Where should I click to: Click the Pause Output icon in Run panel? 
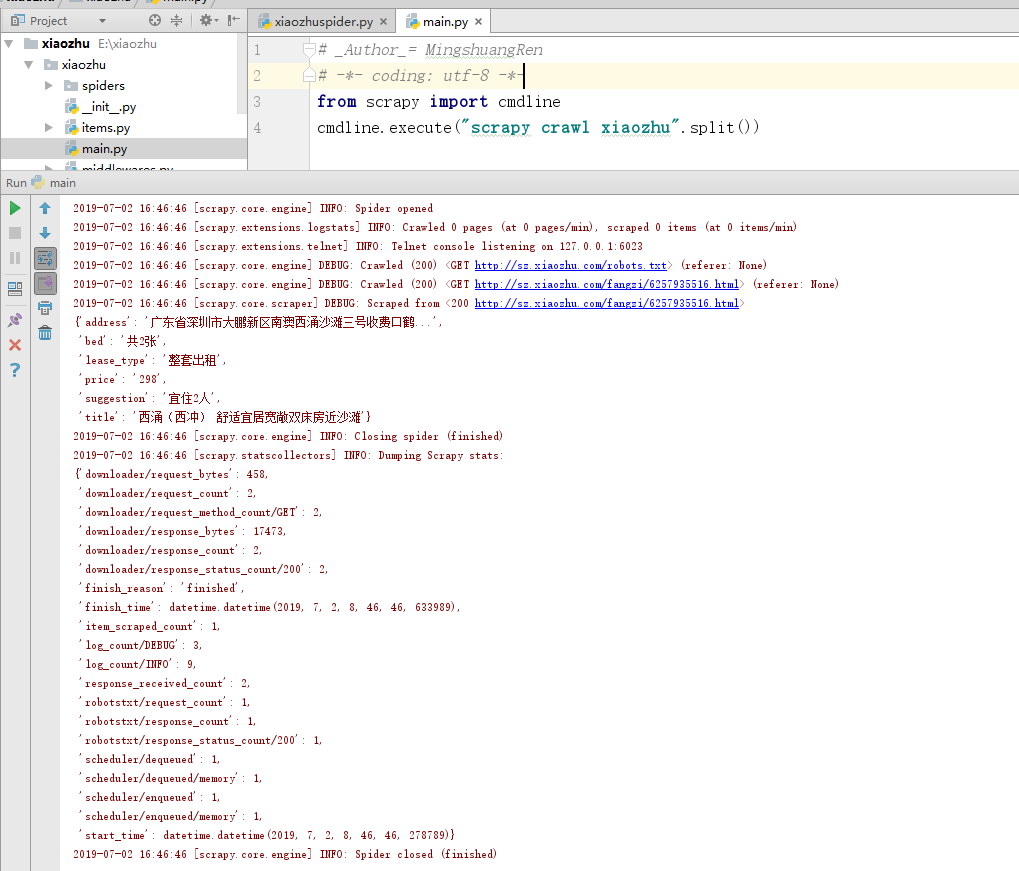point(15,258)
